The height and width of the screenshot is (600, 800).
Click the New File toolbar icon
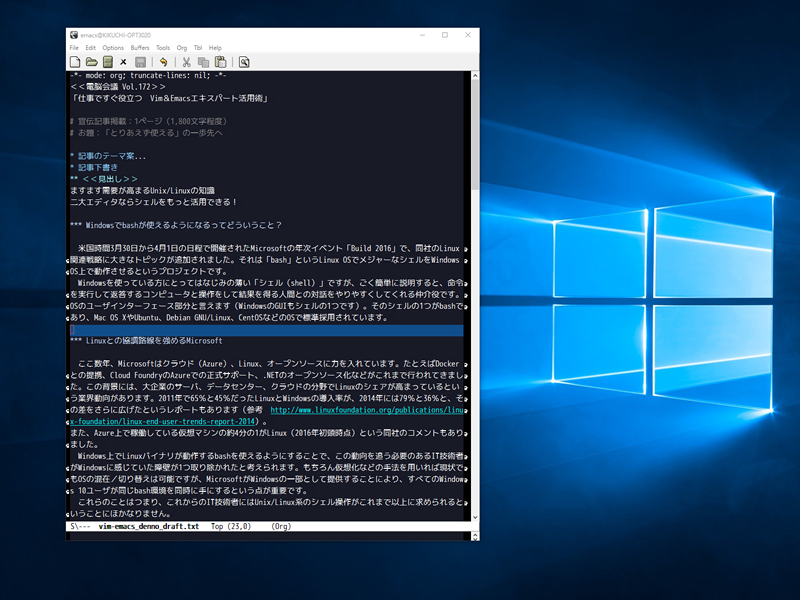75,62
